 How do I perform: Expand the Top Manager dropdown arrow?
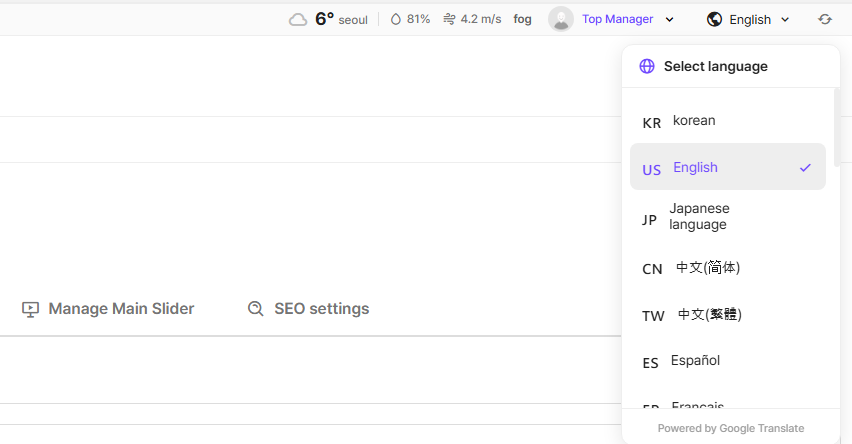(670, 19)
